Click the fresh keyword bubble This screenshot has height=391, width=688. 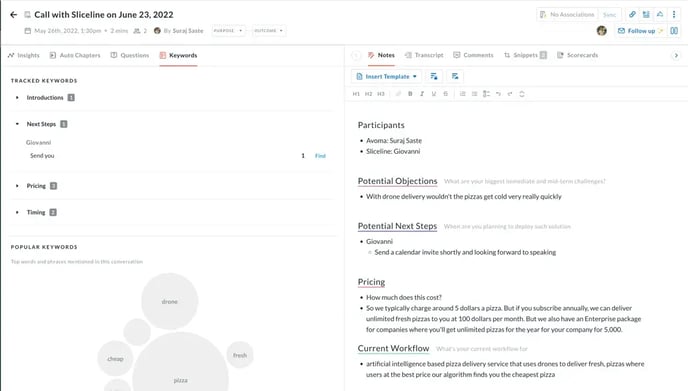point(240,355)
